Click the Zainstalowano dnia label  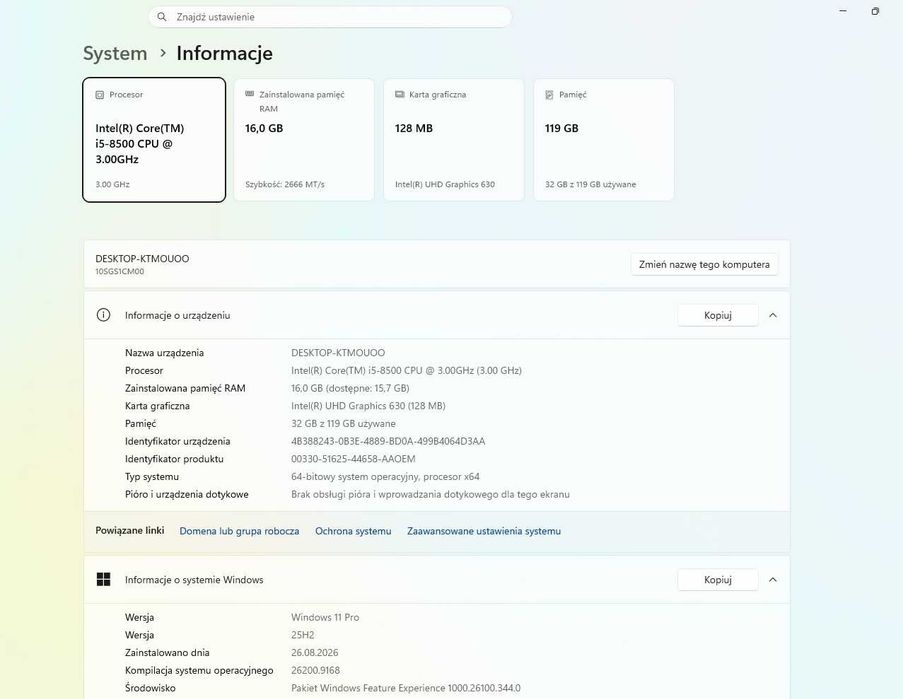tap(167, 652)
